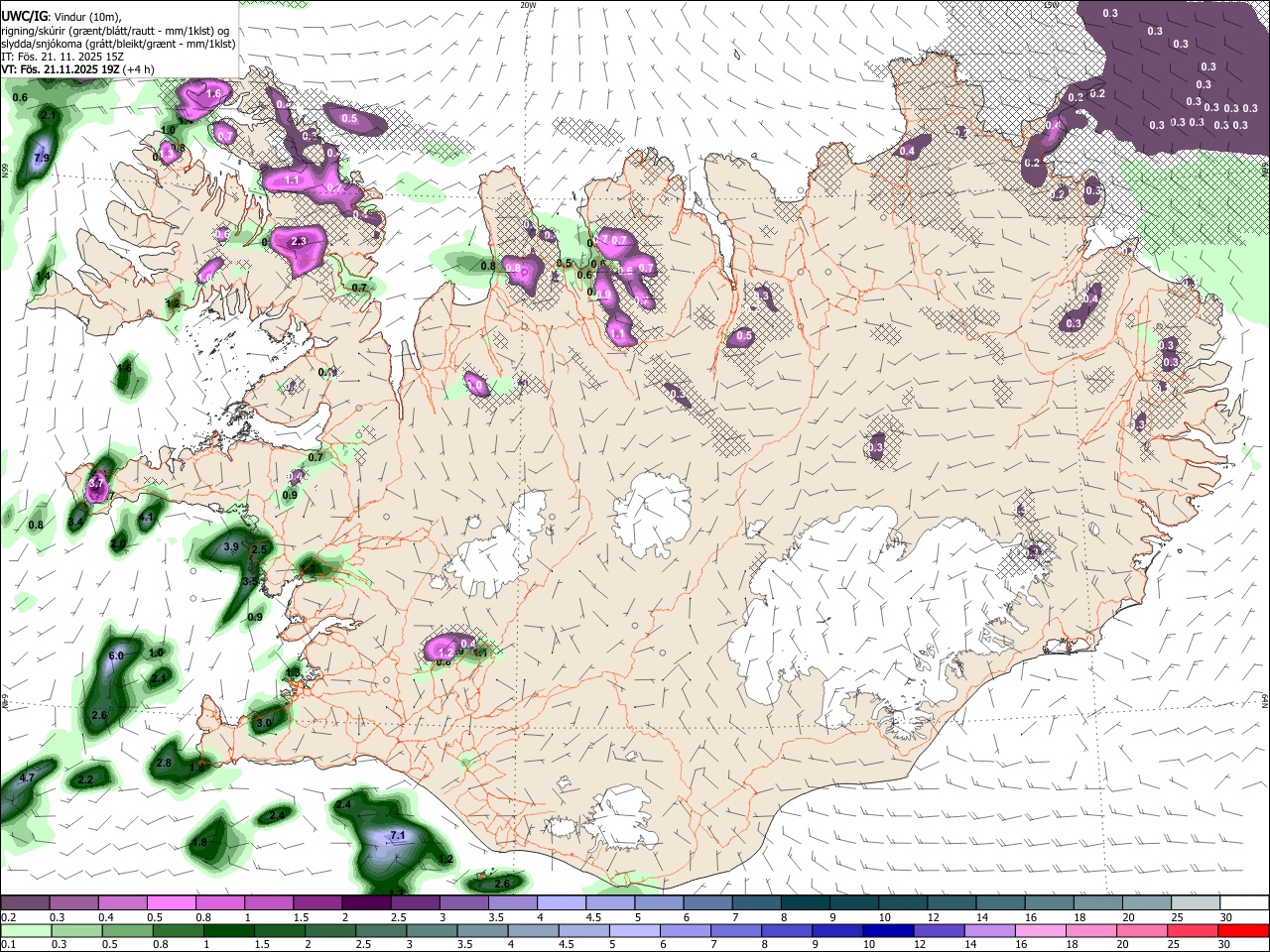The width and height of the screenshot is (1270, 952).
Task: Pick the dark teal 8–9 snow scale swatch
Action: [x=806, y=902]
